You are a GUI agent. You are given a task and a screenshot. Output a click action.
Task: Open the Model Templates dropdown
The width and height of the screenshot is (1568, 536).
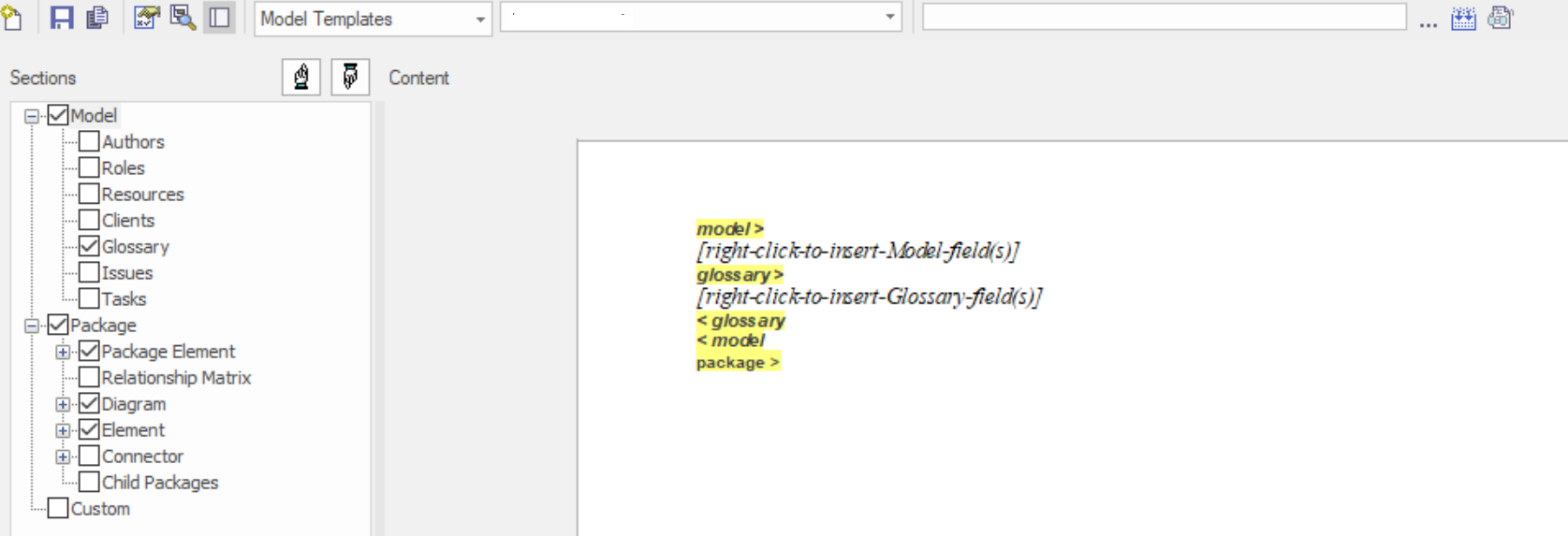374,19
